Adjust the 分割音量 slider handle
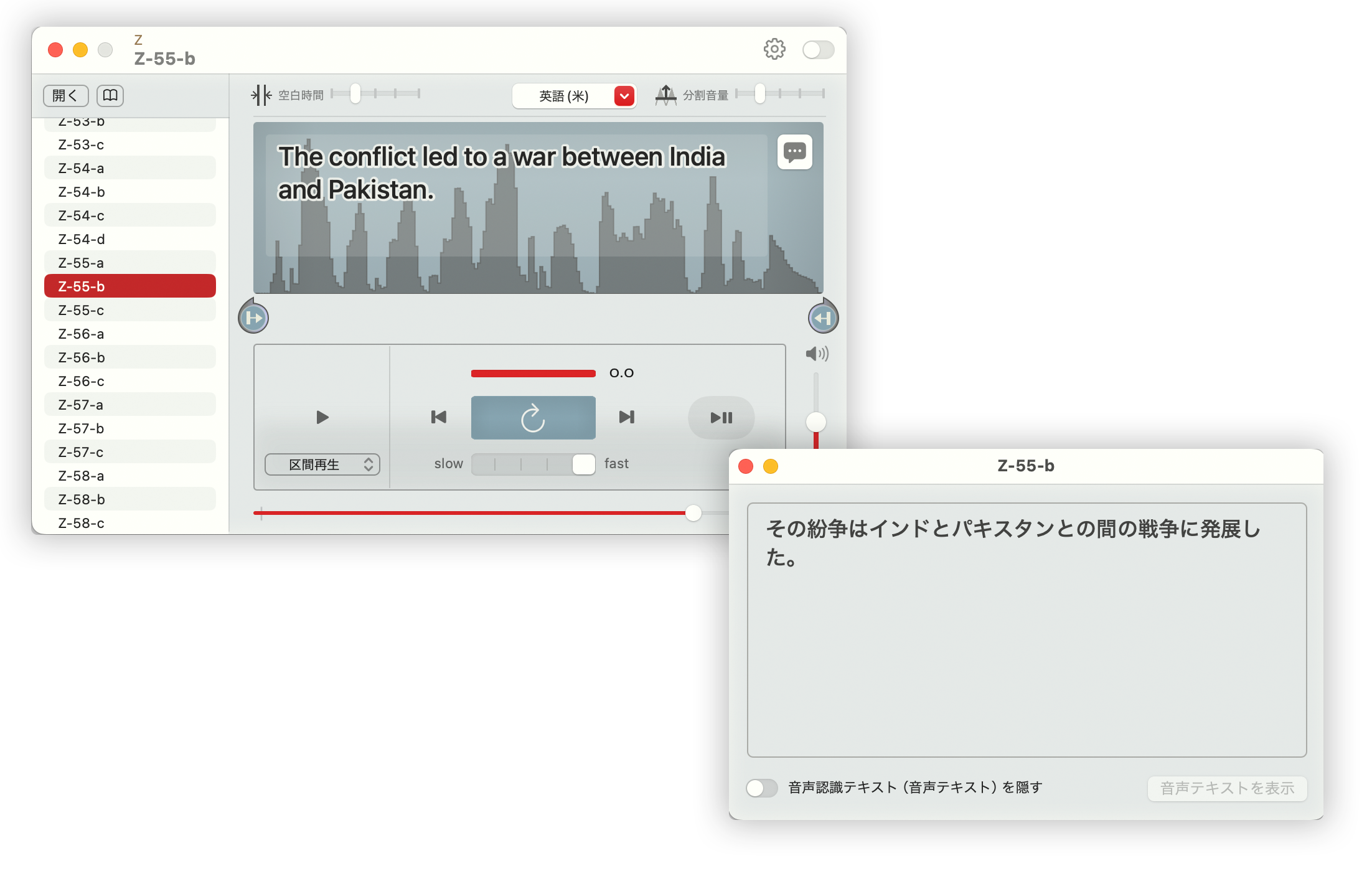 pyautogui.click(x=759, y=94)
